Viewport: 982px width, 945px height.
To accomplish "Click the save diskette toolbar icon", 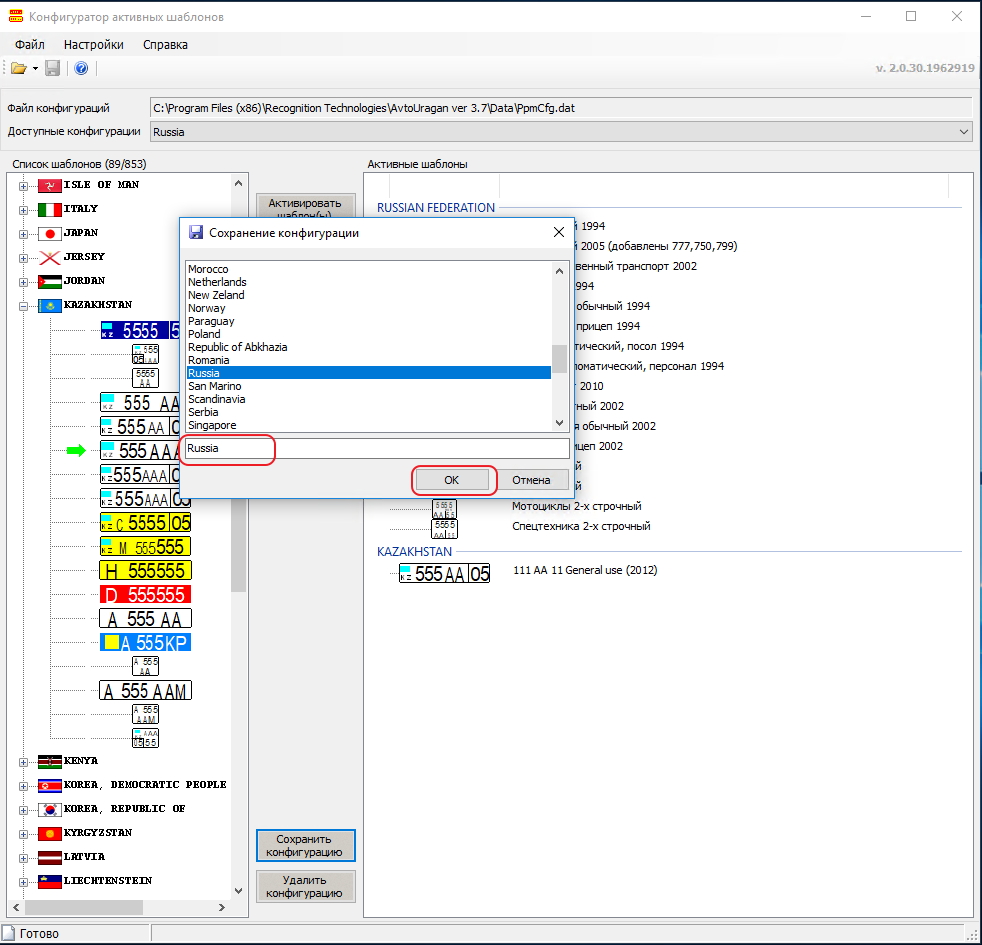I will pos(52,68).
